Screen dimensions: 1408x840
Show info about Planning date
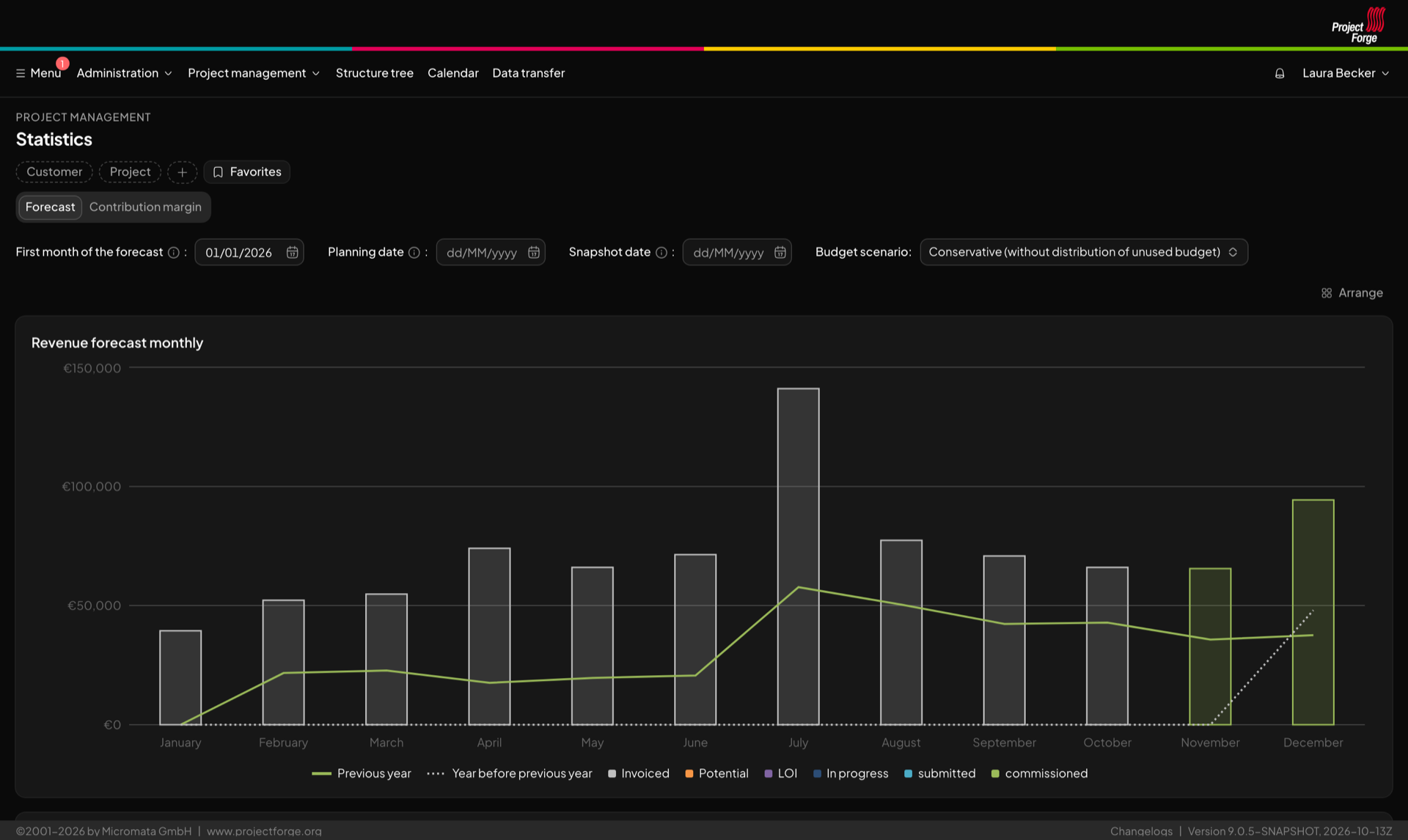click(x=414, y=252)
